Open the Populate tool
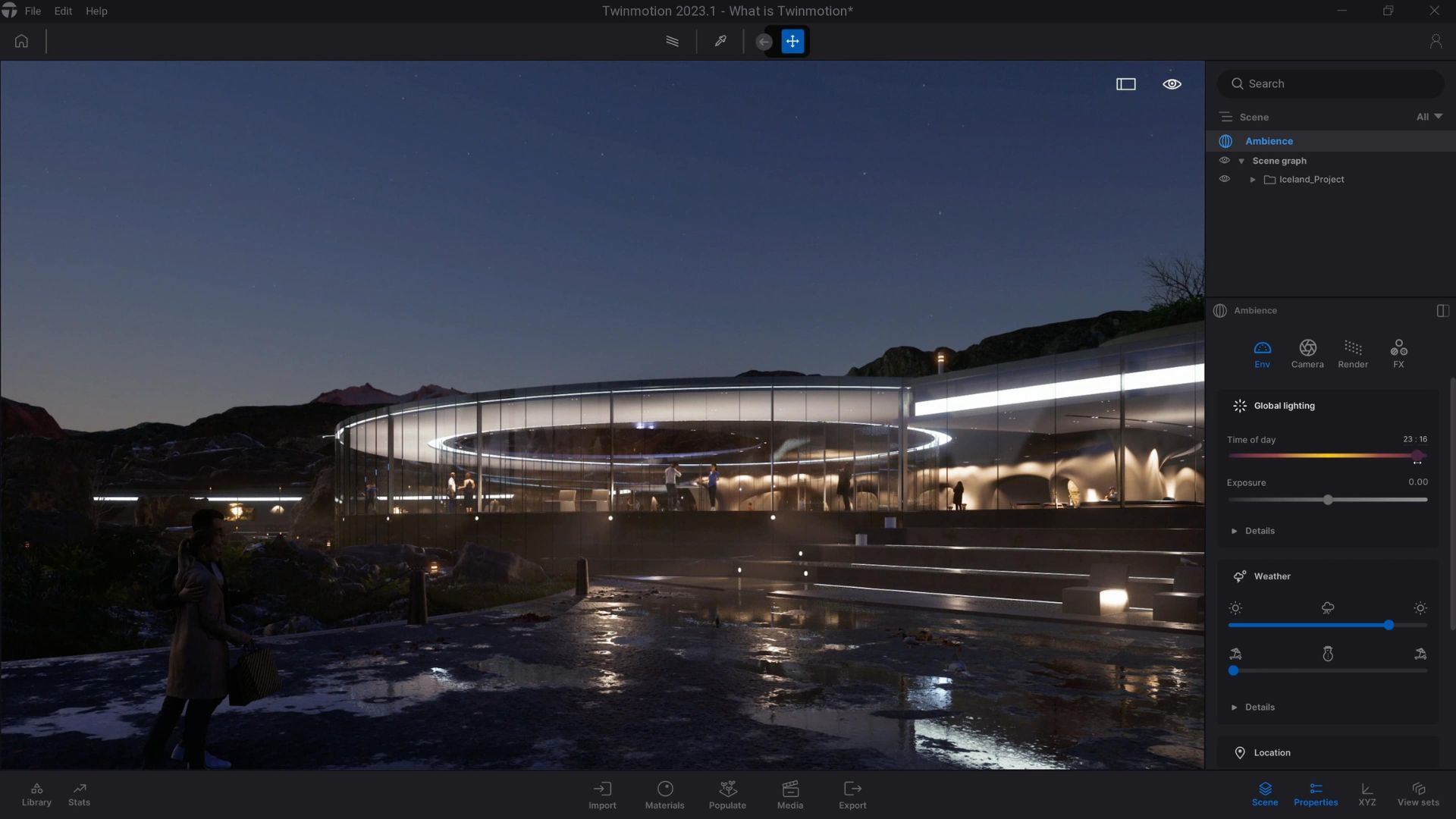 point(727,794)
